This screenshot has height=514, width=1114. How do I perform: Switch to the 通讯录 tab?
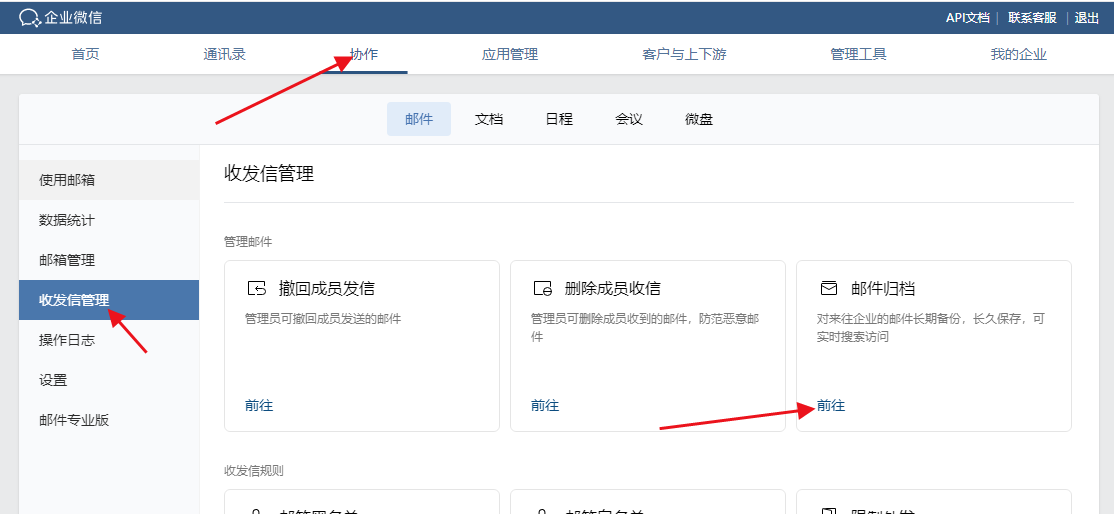point(225,54)
